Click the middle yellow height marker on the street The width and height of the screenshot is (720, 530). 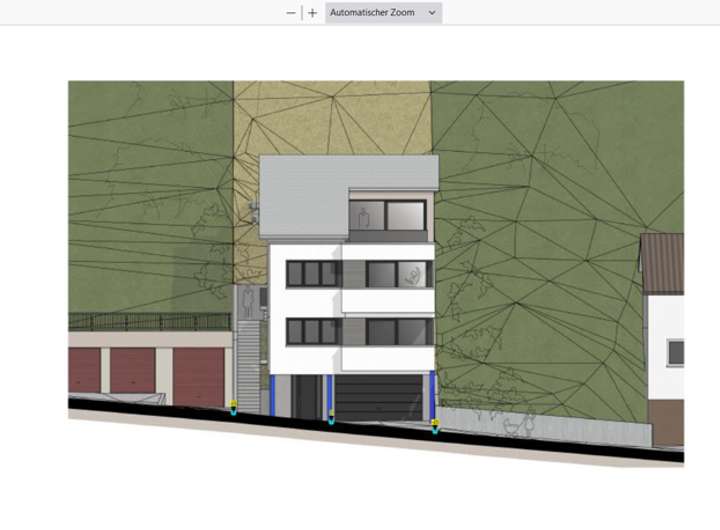[x=332, y=416]
